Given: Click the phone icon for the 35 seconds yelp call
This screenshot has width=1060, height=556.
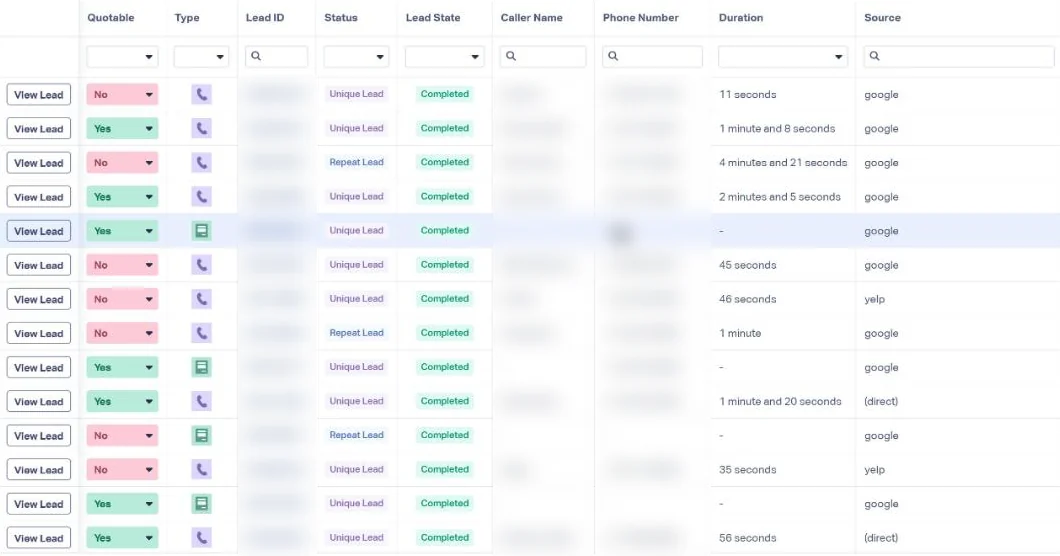Looking at the screenshot, I should (x=201, y=469).
